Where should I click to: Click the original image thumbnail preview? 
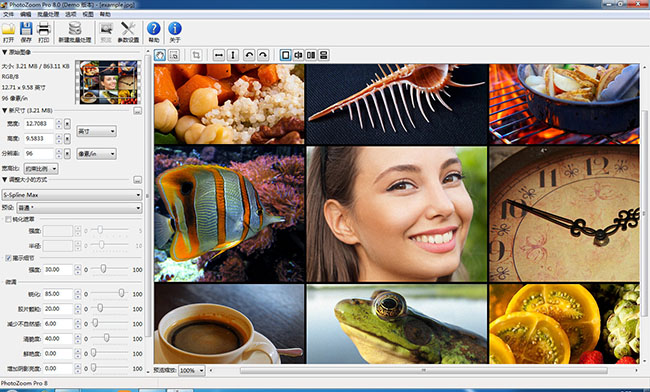[108, 82]
